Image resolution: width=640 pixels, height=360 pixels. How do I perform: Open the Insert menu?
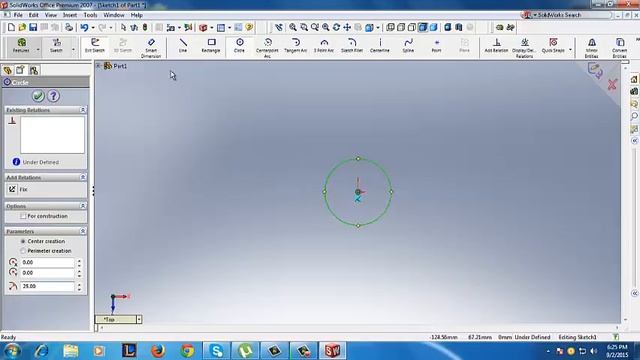tap(70, 15)
